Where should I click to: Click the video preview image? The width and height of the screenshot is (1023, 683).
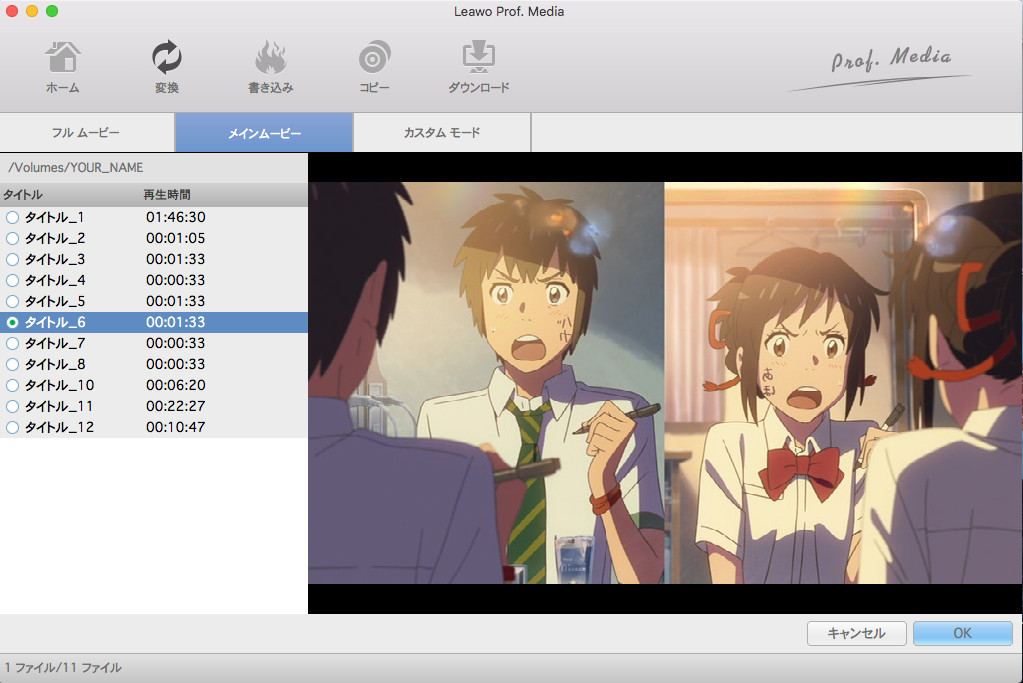(665, 383)
